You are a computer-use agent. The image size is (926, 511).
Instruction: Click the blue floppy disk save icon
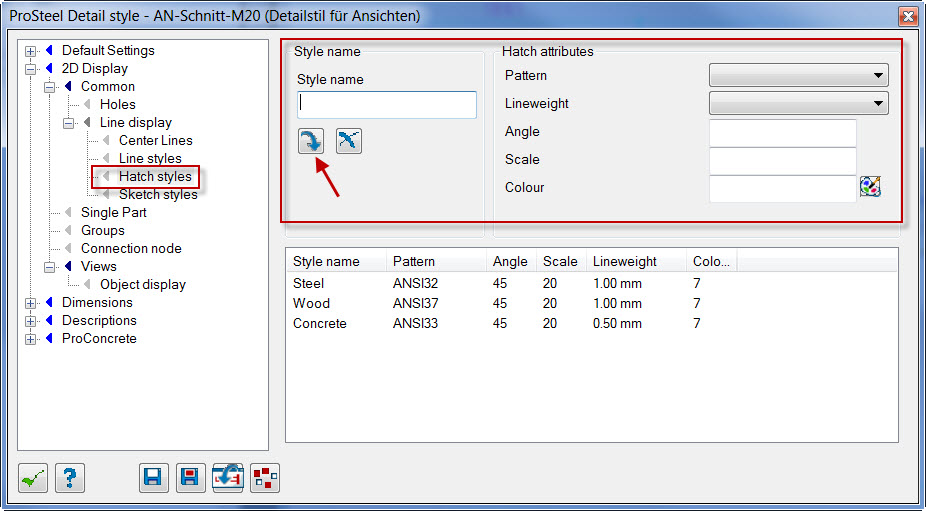pyautogui.click(x=154, y=477)
